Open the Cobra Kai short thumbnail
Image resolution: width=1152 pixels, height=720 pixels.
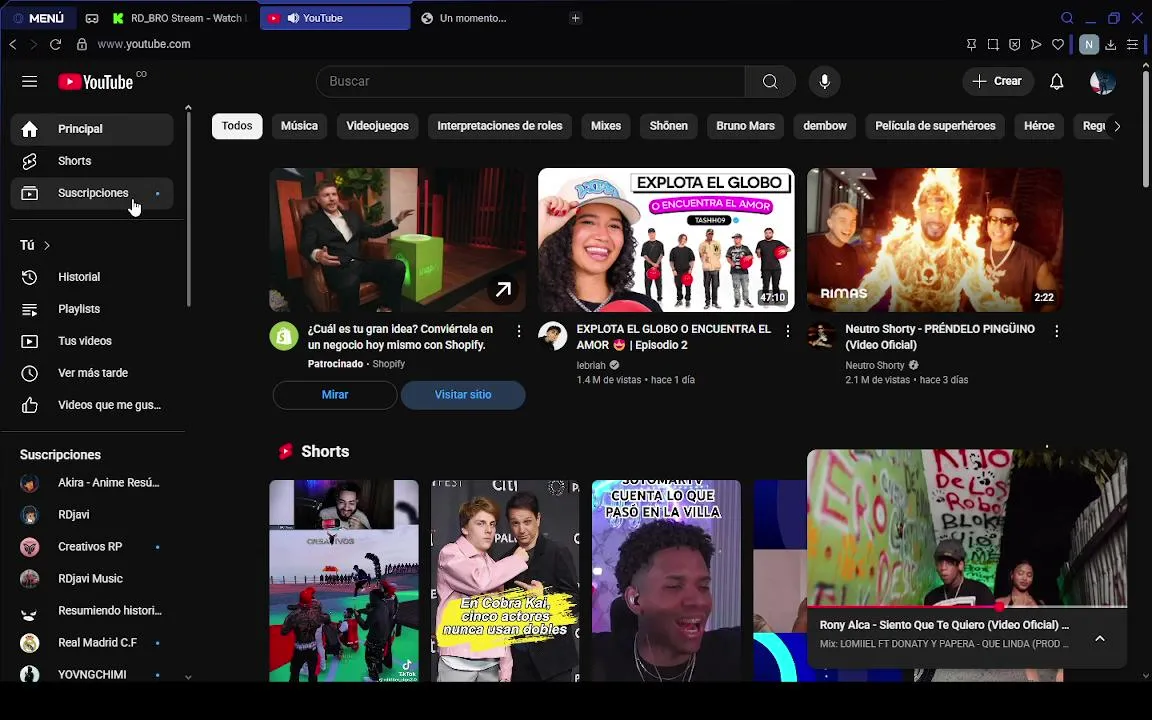505,581
